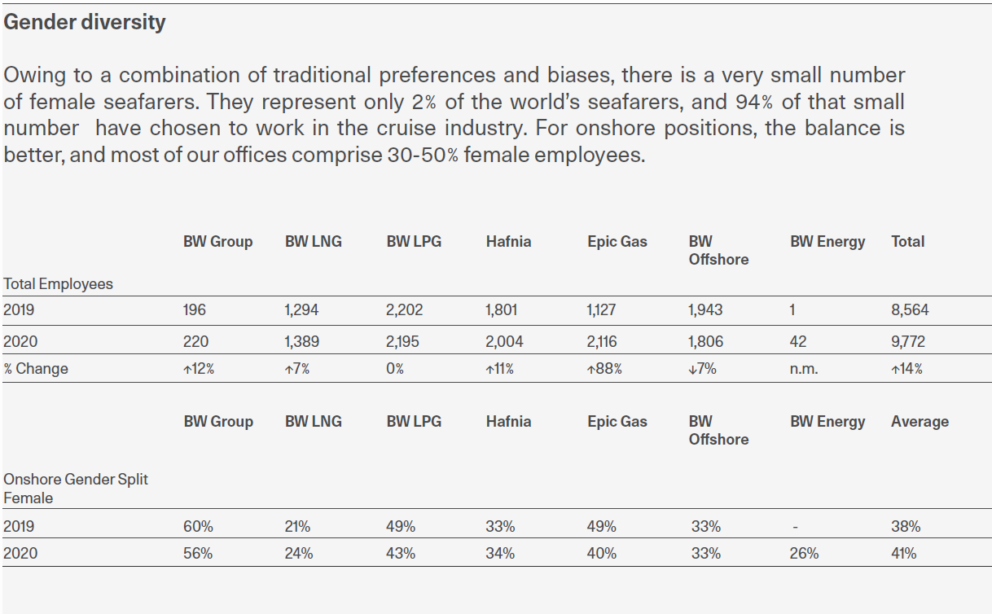Select the 2020 total employees value 9,772

908,341
